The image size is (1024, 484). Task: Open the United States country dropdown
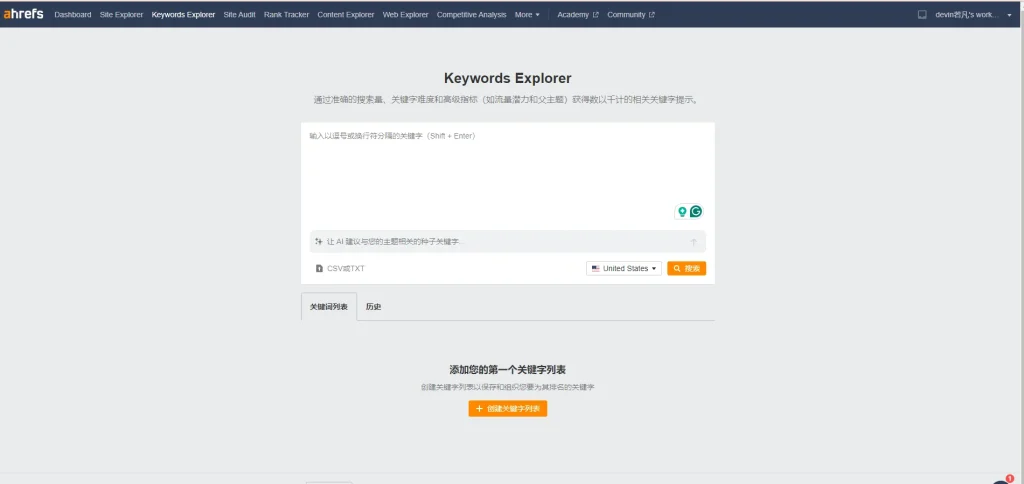click(624, 268)
